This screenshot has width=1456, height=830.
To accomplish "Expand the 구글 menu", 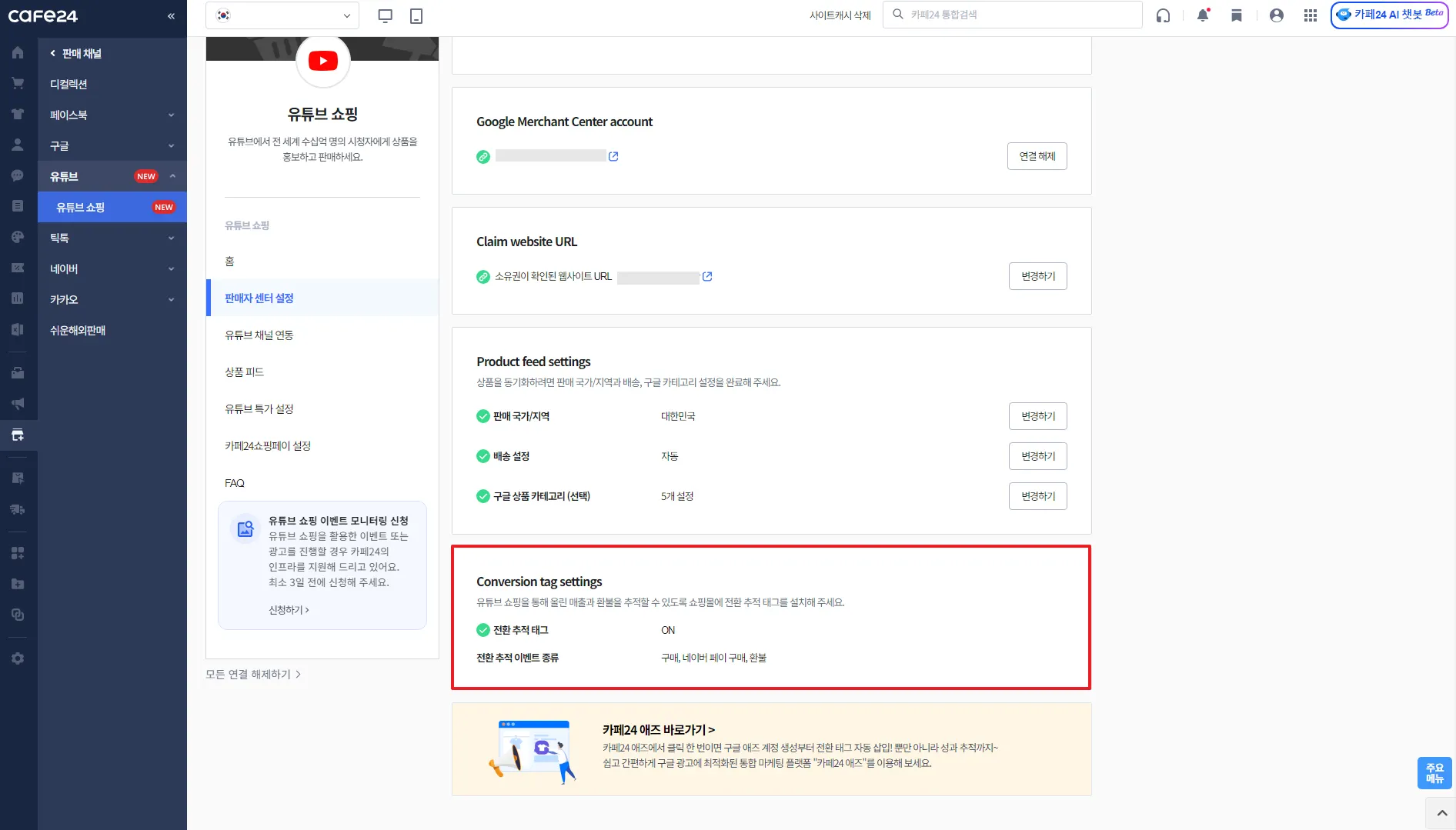I will pyautogui.click(x=112, y=145).
